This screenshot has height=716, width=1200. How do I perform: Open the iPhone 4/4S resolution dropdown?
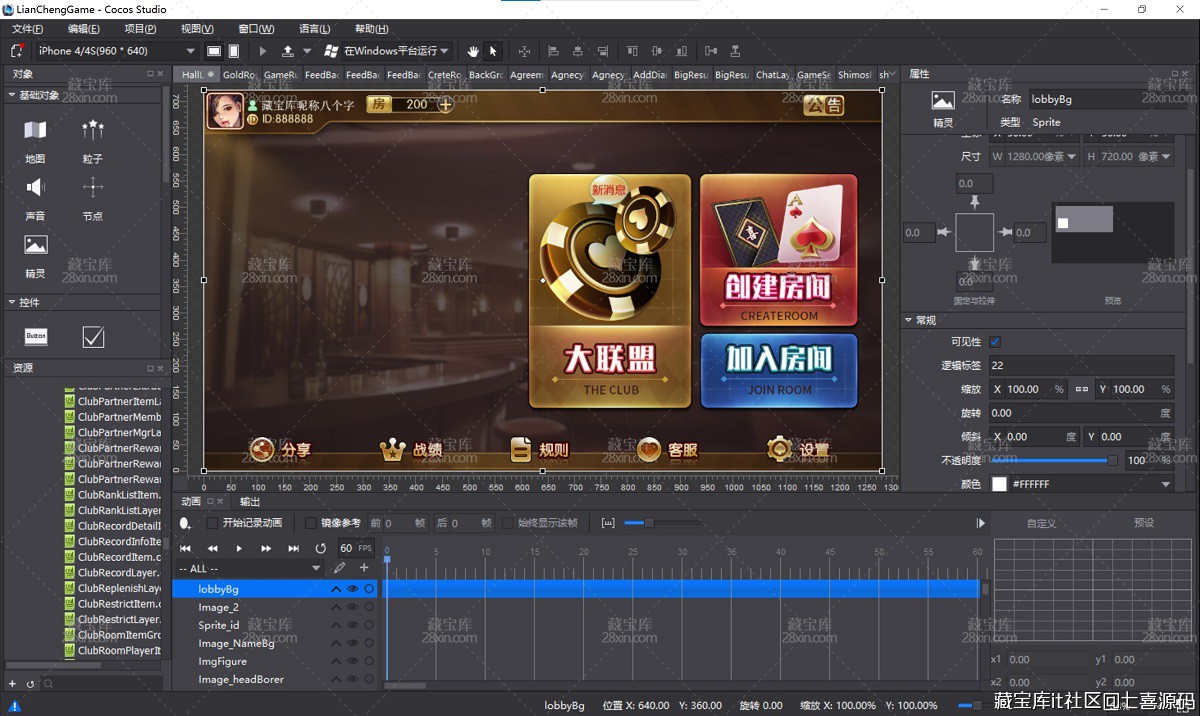point(190,51)
